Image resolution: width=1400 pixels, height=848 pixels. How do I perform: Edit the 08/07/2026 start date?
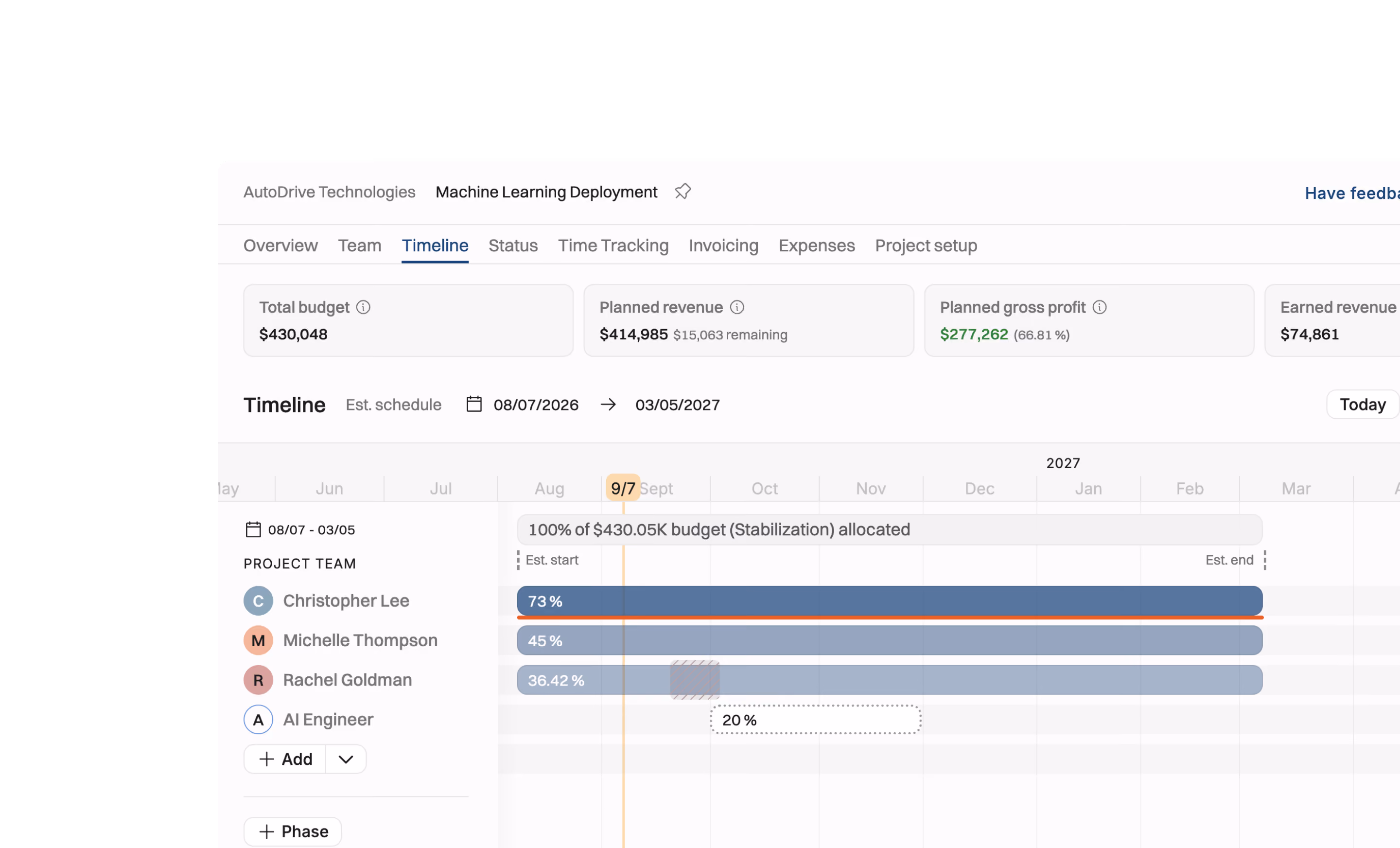(536, 405)
